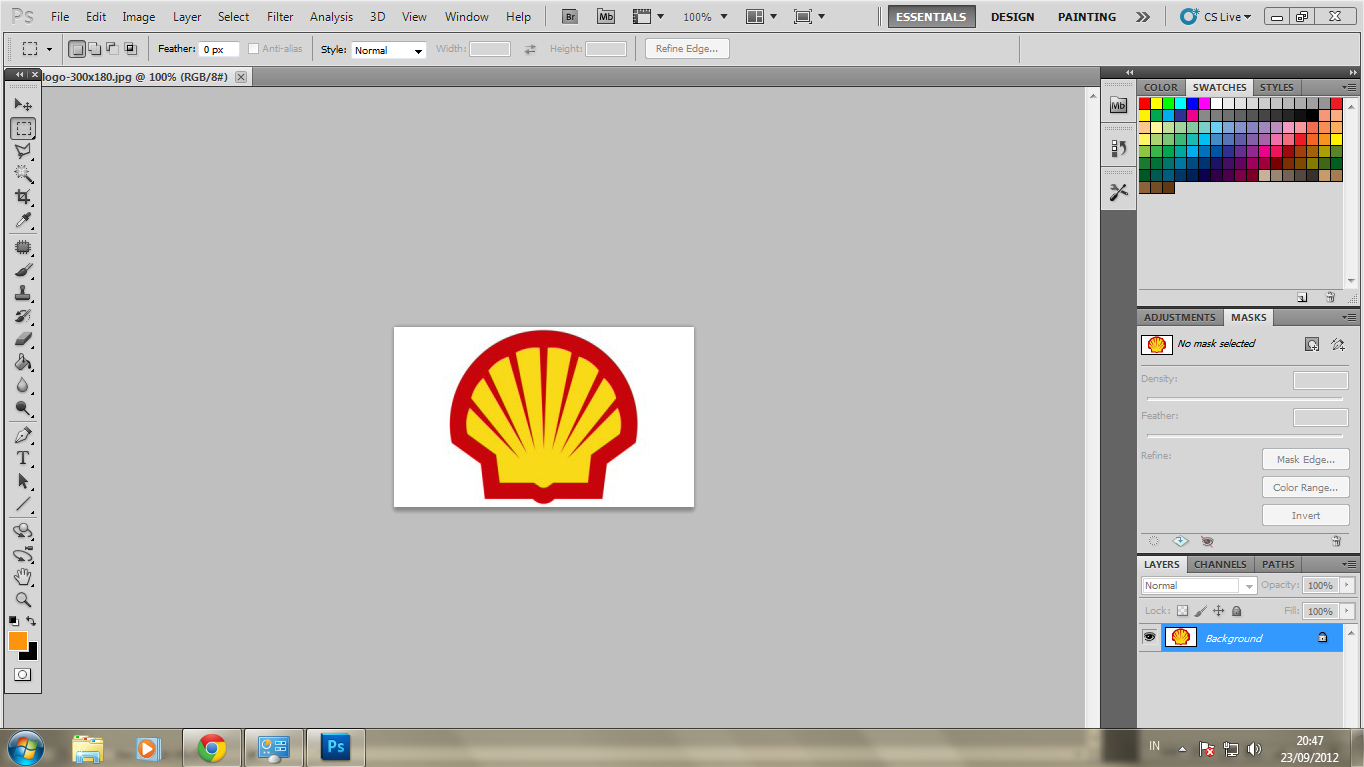The width and height of the screenshot is (1364, 767).
Task: Add a pixel mask in Masks panel
Action: (1312, 344)
